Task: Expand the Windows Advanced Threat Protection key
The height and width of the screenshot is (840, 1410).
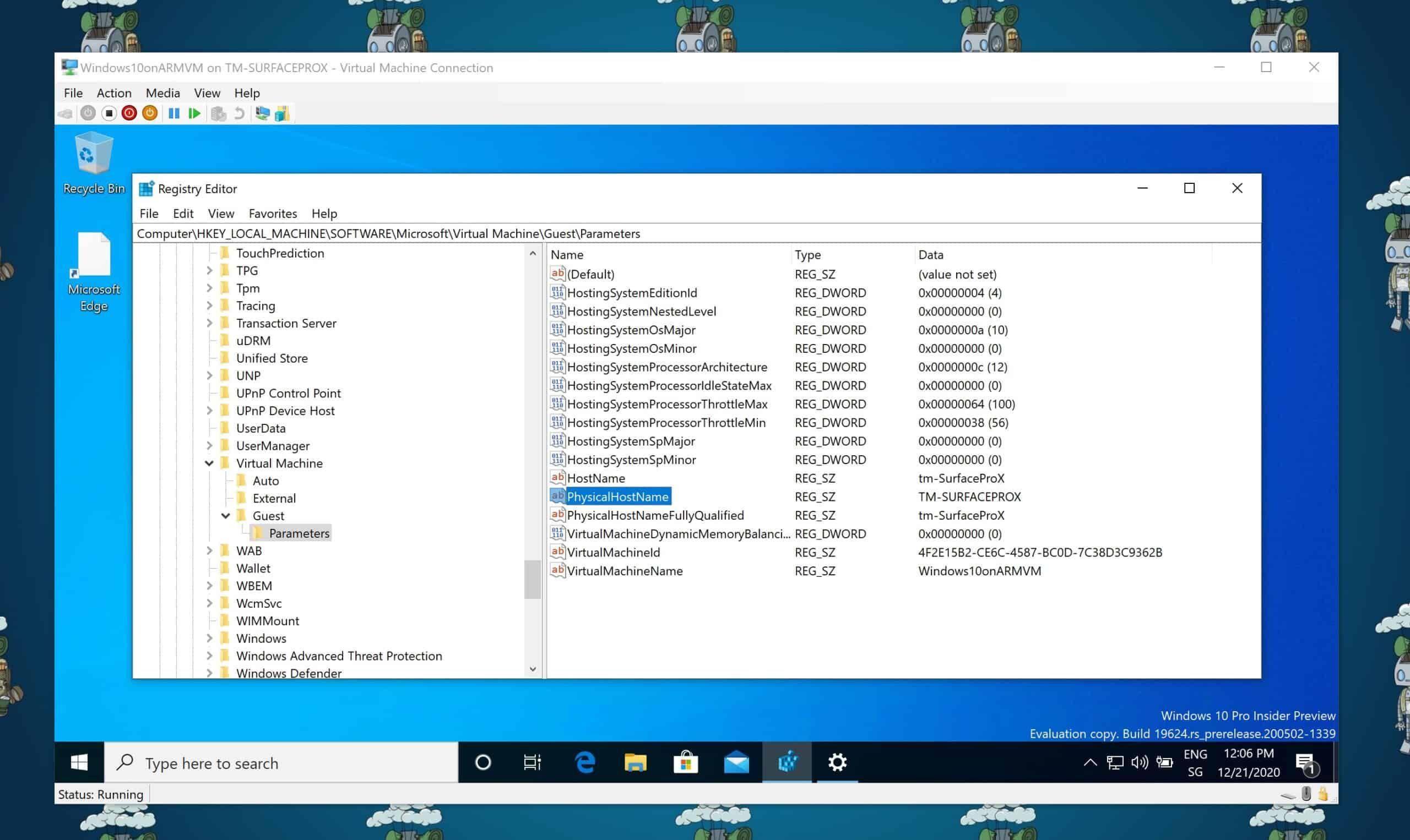Action: 209,656
